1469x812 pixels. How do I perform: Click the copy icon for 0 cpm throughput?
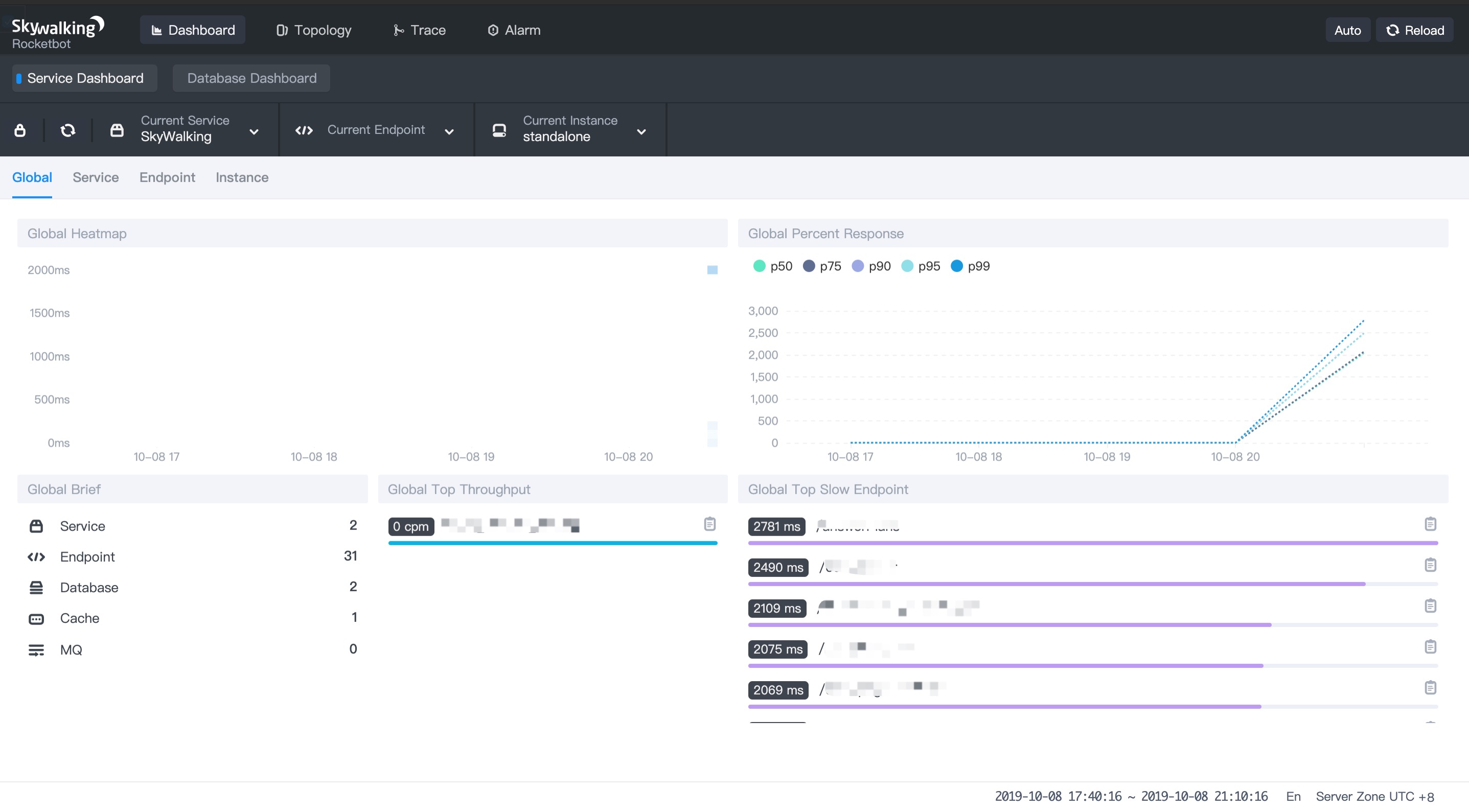(709, 524)
